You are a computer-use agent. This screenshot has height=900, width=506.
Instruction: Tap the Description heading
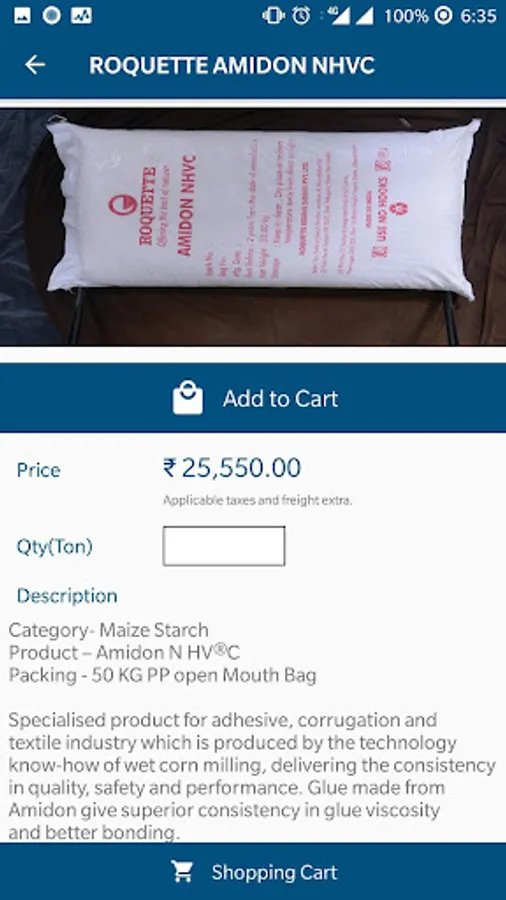(x=67, y=596)
